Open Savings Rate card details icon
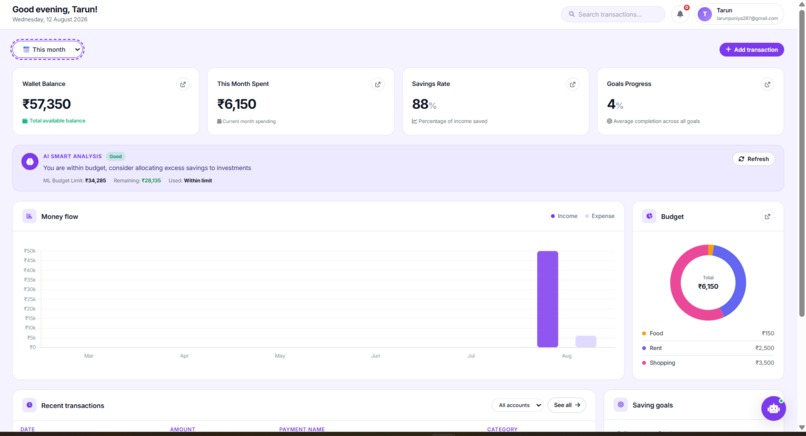Image resolution: width=806 pixels, height=436 pixels. pos(572,84)
